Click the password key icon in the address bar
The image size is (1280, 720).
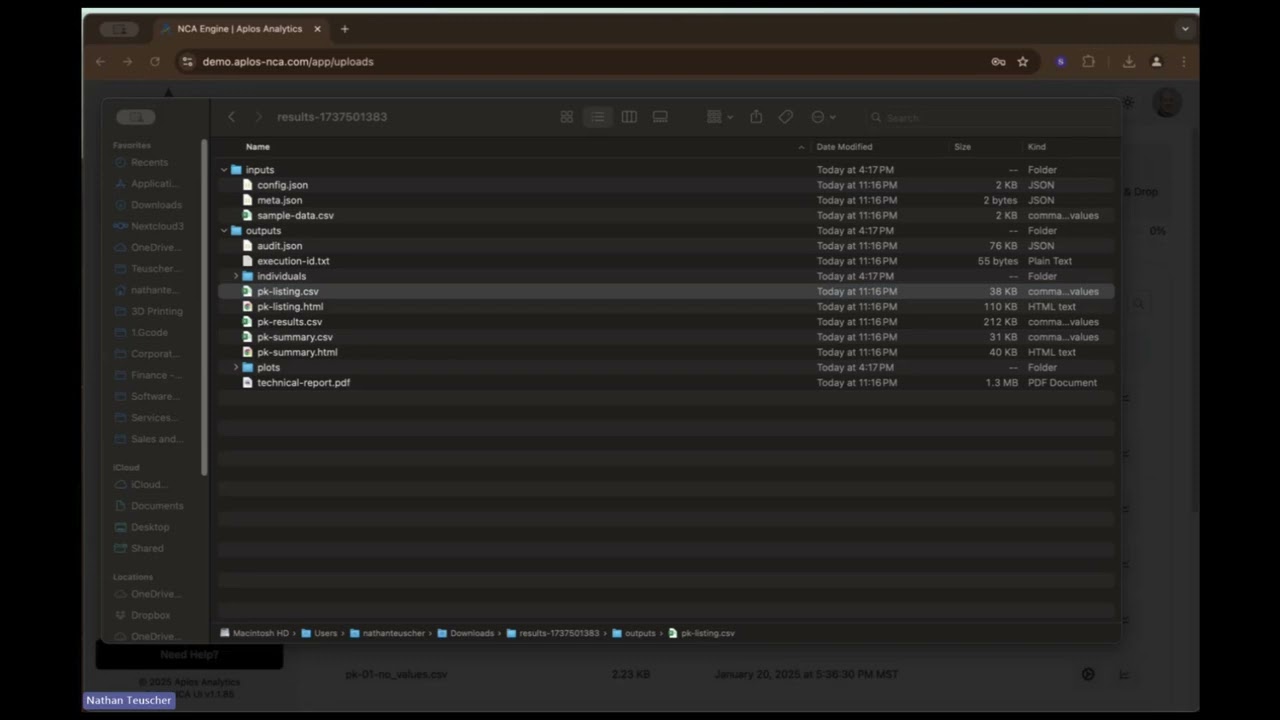click(x=998, y=62)
